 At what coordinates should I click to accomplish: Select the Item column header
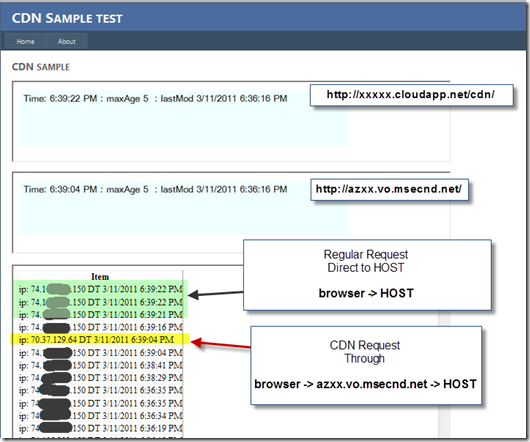pyautogui.click(x=100, y=277)
